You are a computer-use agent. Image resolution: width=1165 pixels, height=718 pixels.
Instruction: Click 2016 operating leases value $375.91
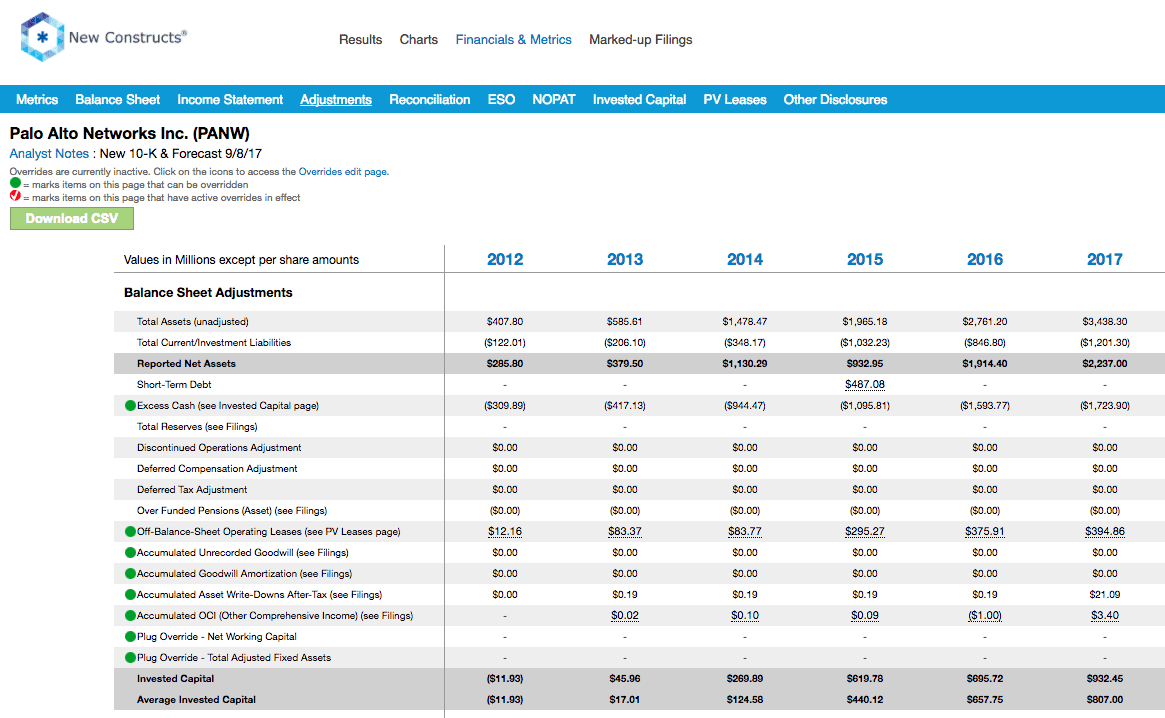tap(985, 531)
